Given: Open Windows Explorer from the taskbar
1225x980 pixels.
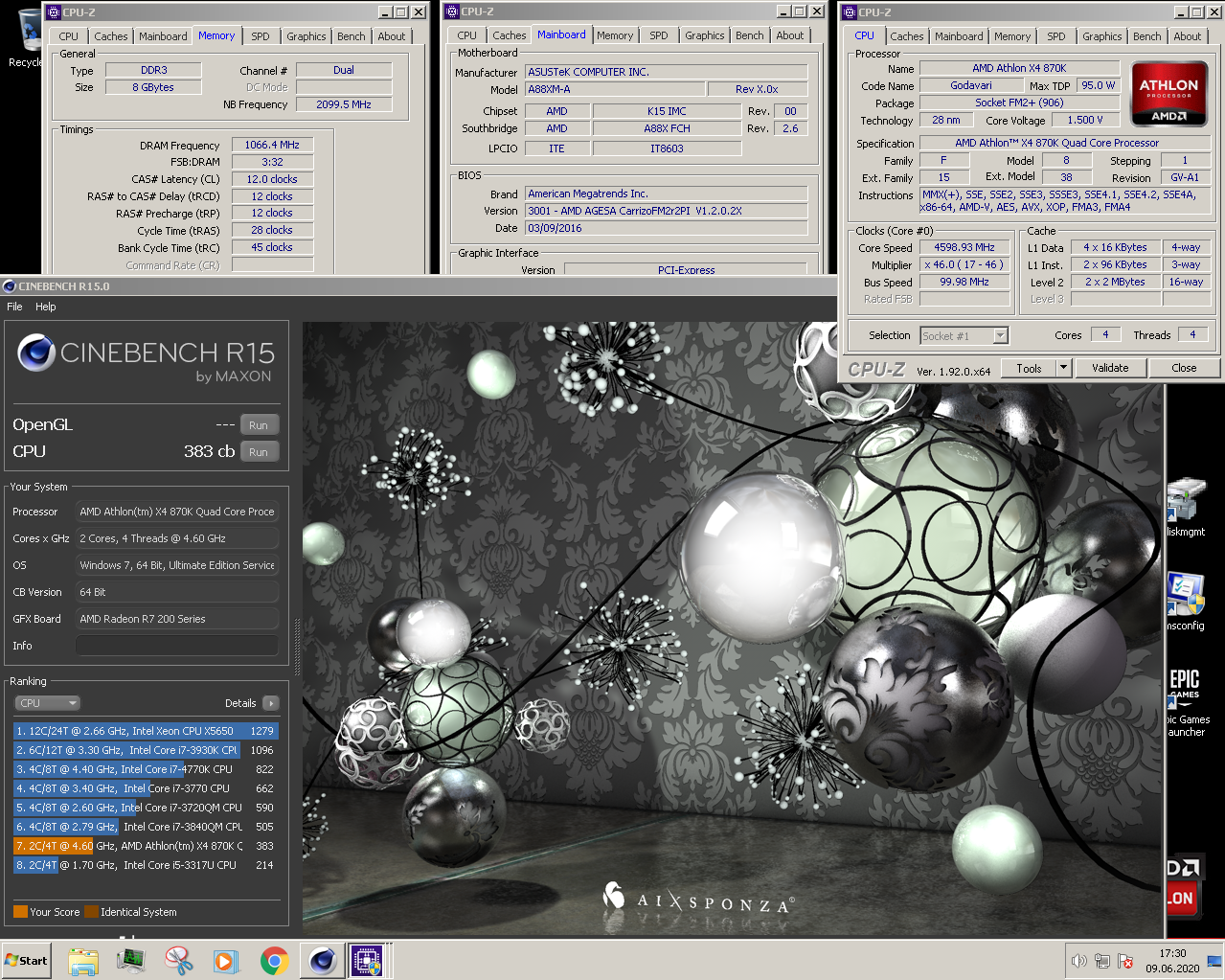Looking at the screenshot, I should coord(83,960).
